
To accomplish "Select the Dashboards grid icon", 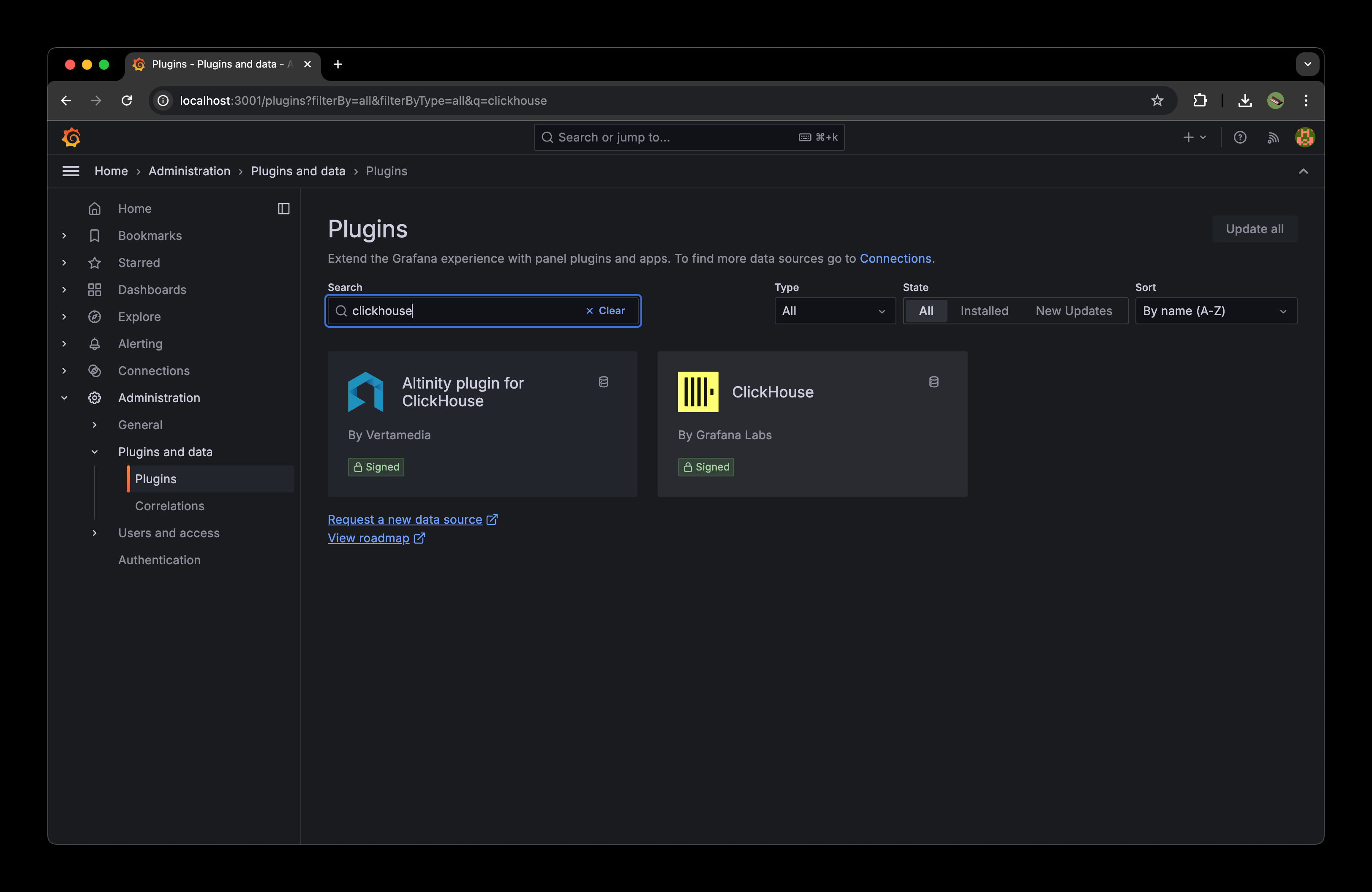I will [x=95, y=289].
